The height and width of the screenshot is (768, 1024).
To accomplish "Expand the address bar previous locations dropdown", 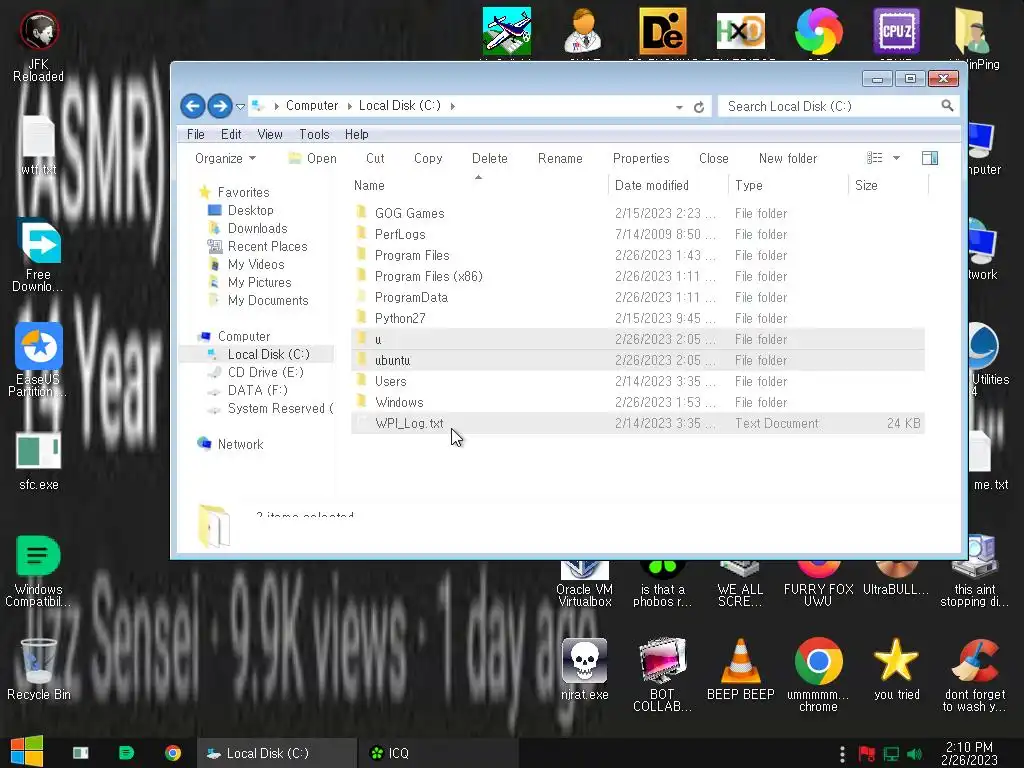I will 679,106.
